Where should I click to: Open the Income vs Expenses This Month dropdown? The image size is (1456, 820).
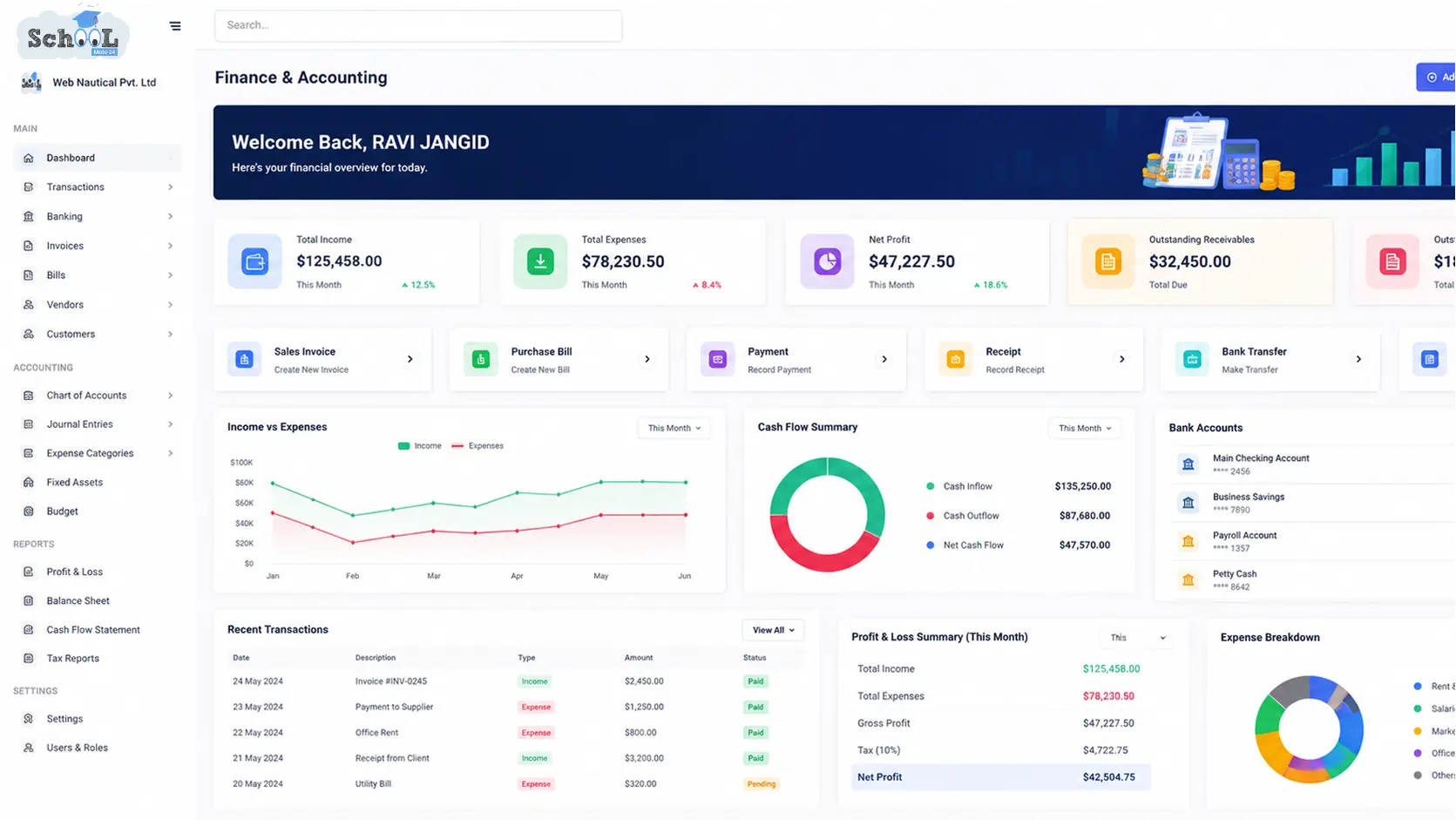coord(674,428)
